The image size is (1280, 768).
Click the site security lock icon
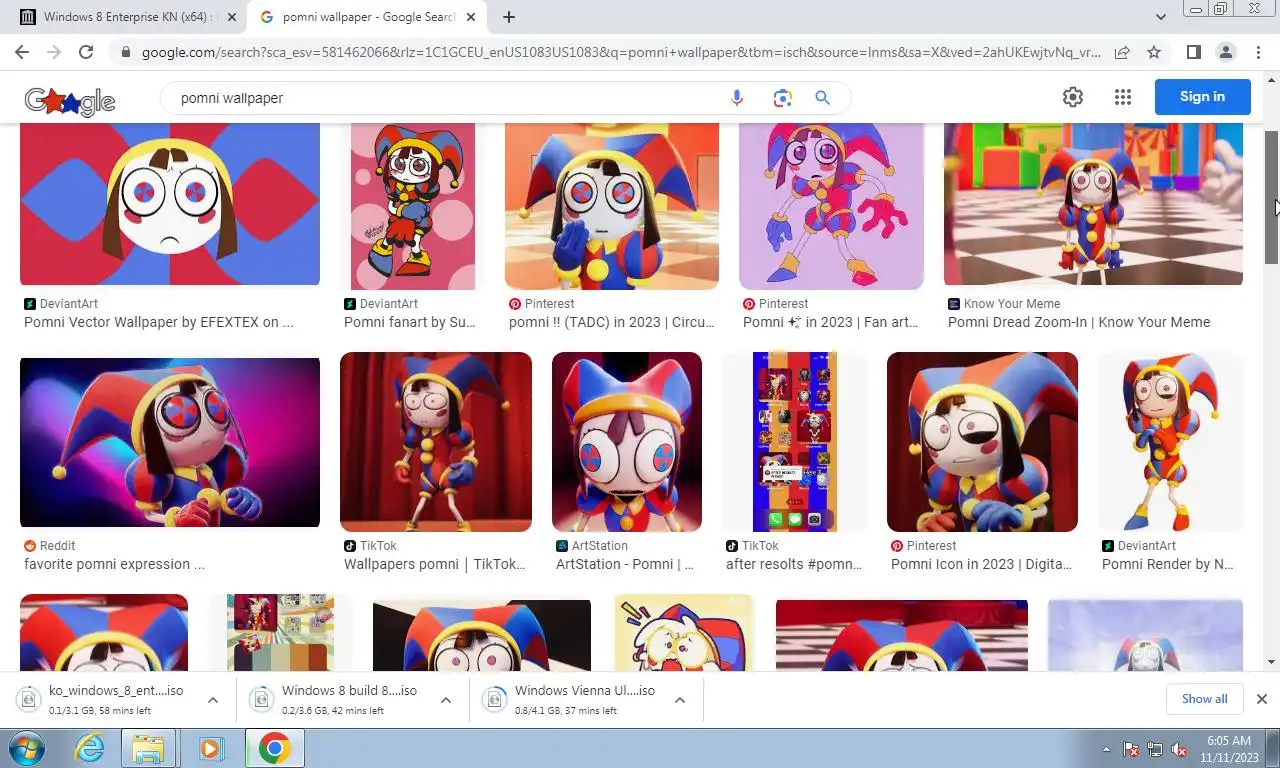(x=125, y=52)
